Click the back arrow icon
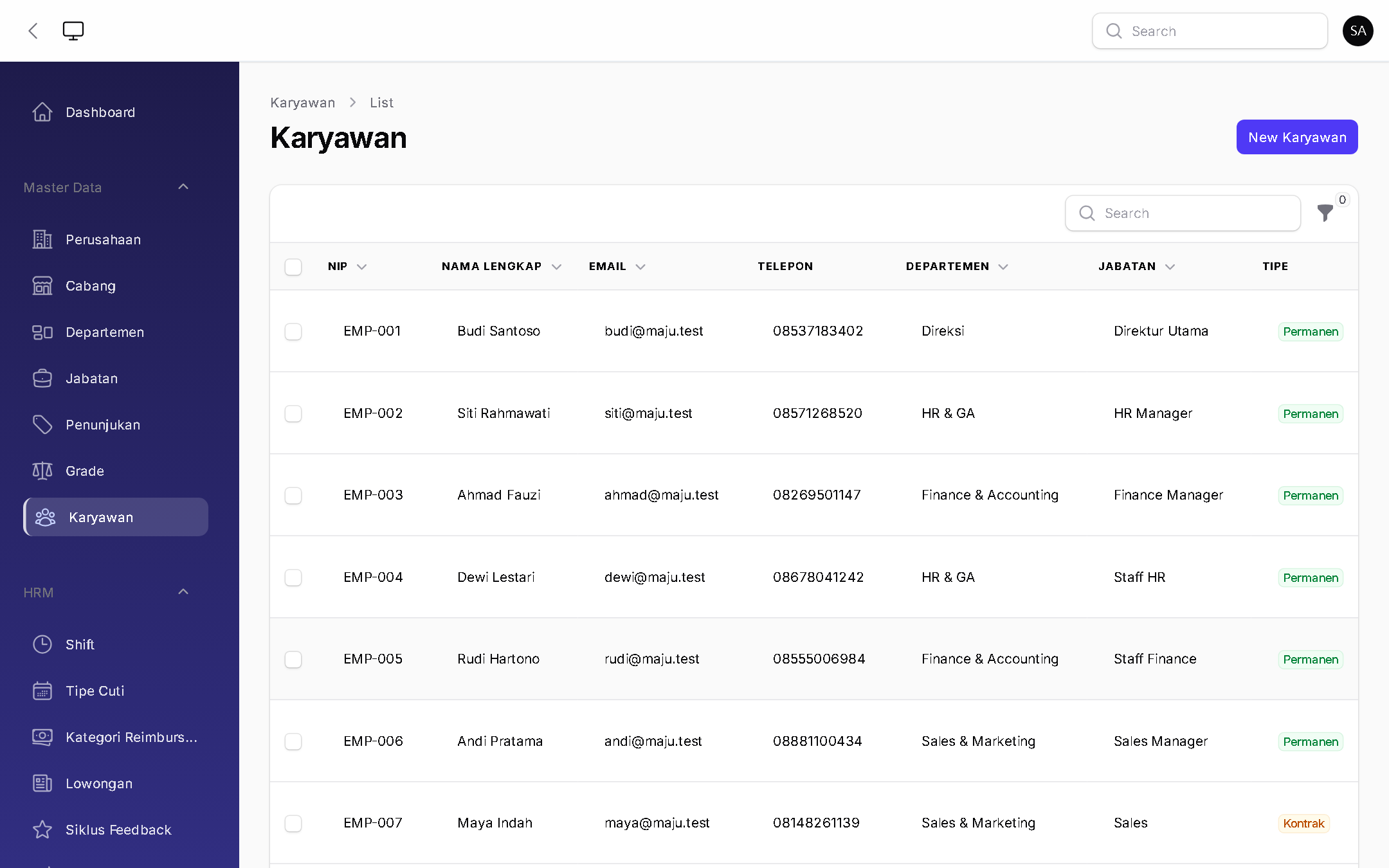Viewport: 1389px width, 868px height. pos(33,31)
